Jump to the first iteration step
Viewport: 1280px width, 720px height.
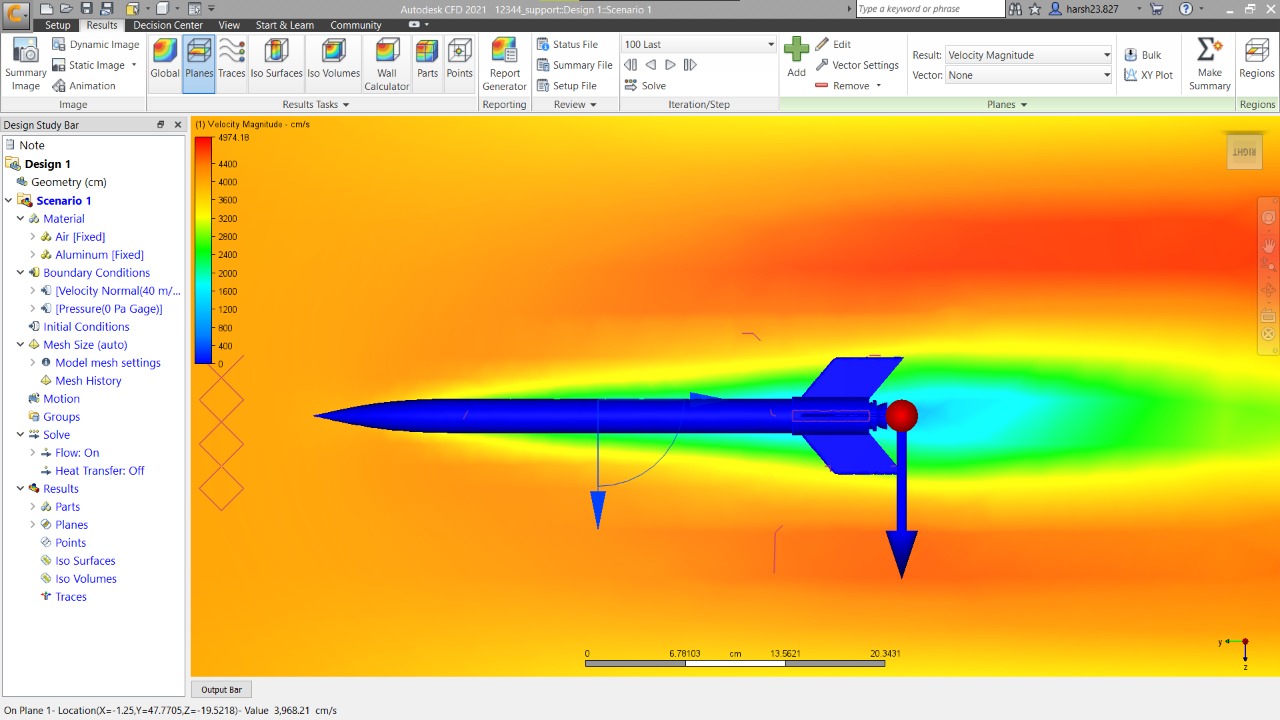pyautogui.click(x=630, y=65)
